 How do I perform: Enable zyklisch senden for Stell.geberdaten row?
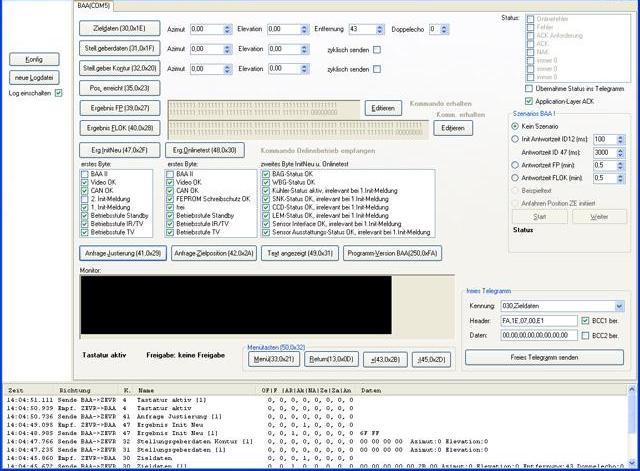(x=377, y=50)
